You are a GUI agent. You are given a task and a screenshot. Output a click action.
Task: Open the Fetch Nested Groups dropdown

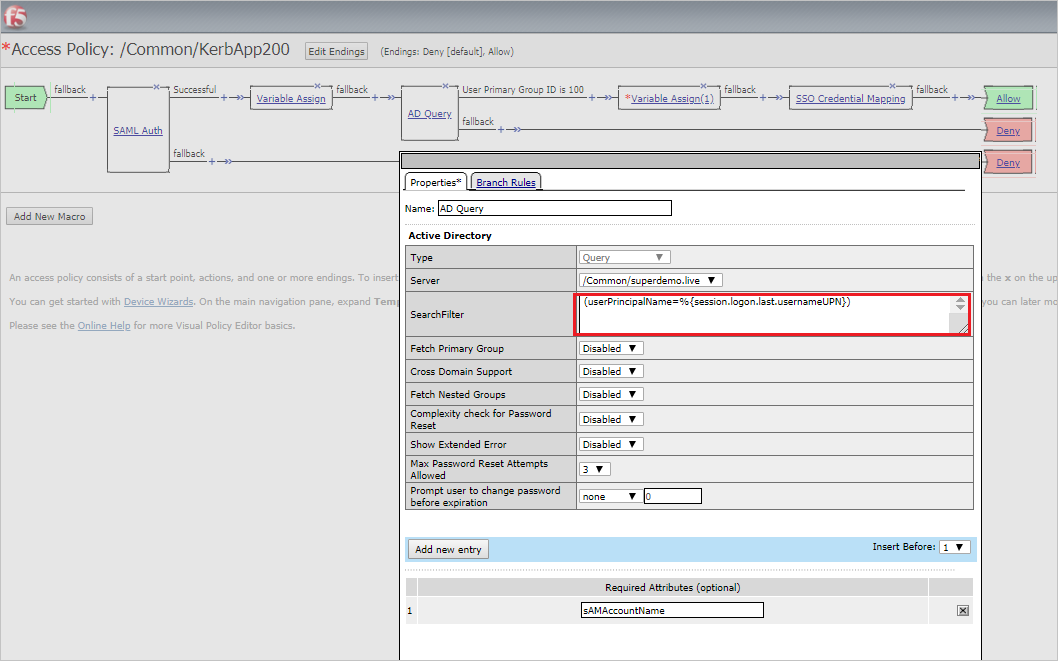pos(611,394)
